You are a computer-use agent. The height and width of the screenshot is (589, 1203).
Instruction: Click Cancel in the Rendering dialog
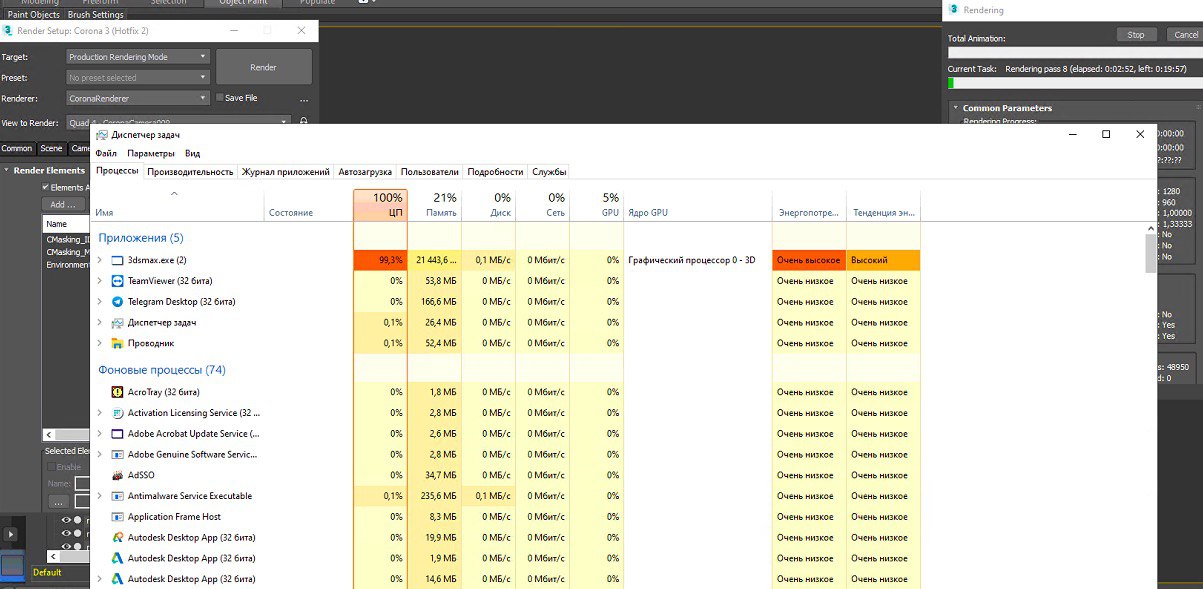click(x=1185, y=35)
